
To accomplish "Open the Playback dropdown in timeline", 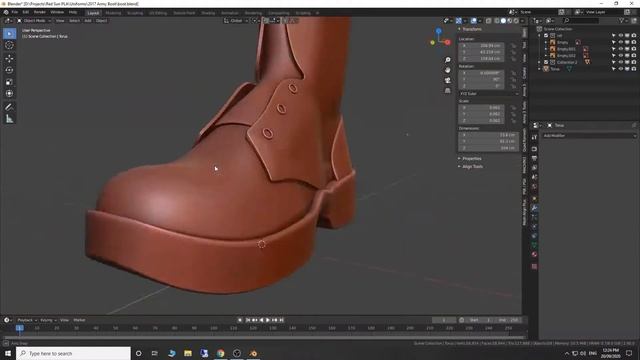I will [x=27, y=320].
